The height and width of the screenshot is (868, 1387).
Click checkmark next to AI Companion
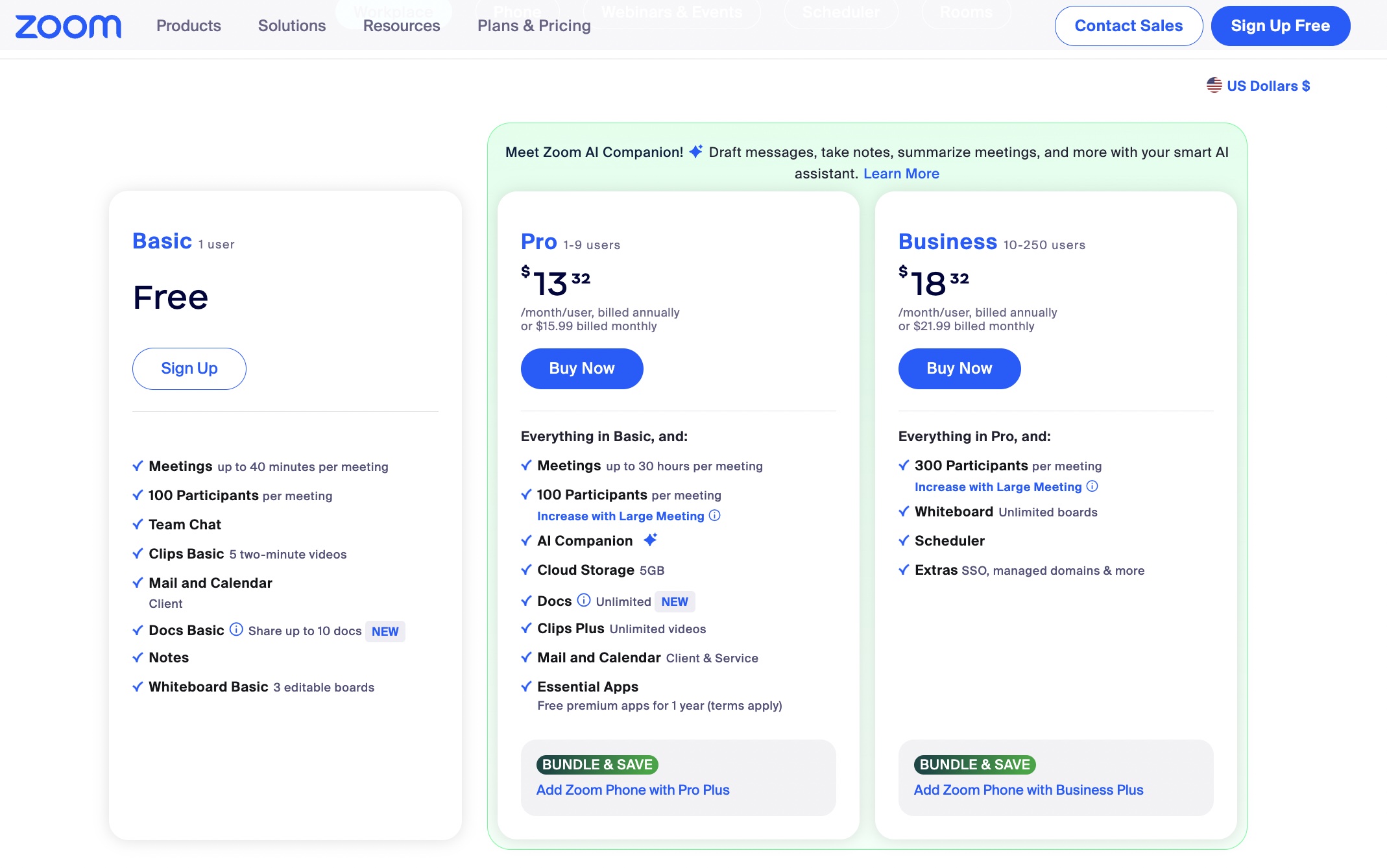tap(526, 540)
